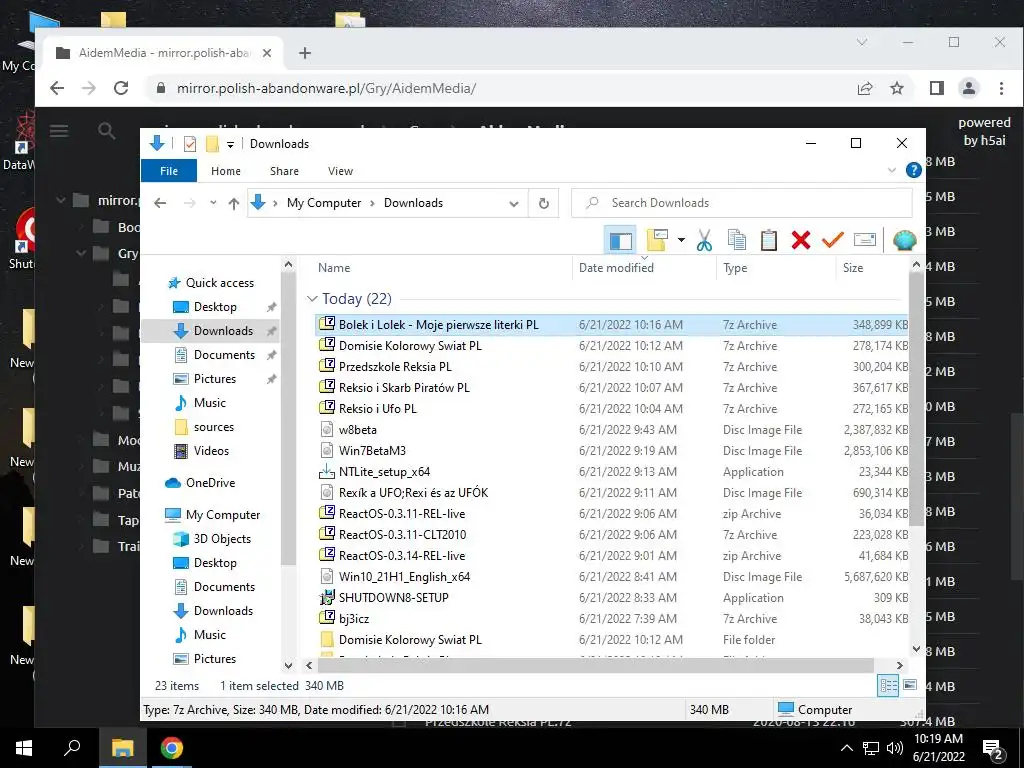Click the Chrome address bar URL
Image resolution: width=1024 pixels, height=768 pixels.
pyautogui.click(x=326, y=88)
